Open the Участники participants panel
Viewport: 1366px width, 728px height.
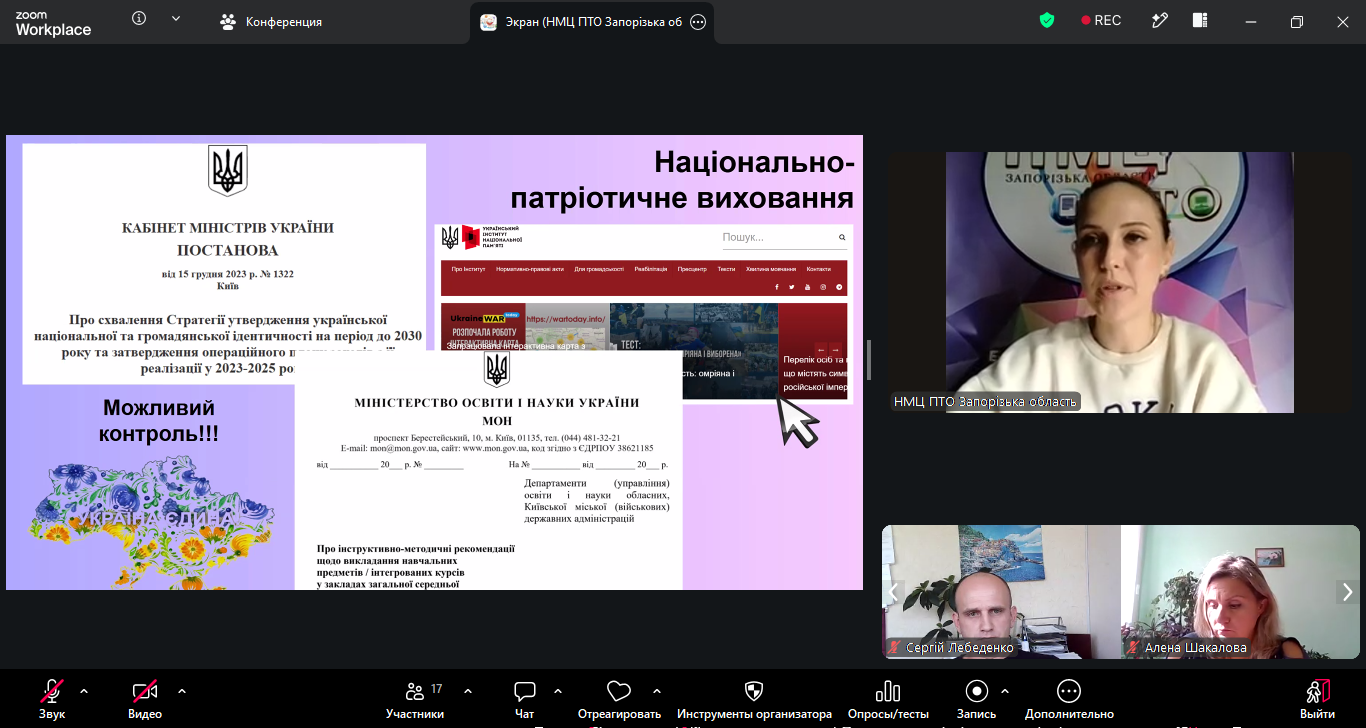[x=415, y=699]
